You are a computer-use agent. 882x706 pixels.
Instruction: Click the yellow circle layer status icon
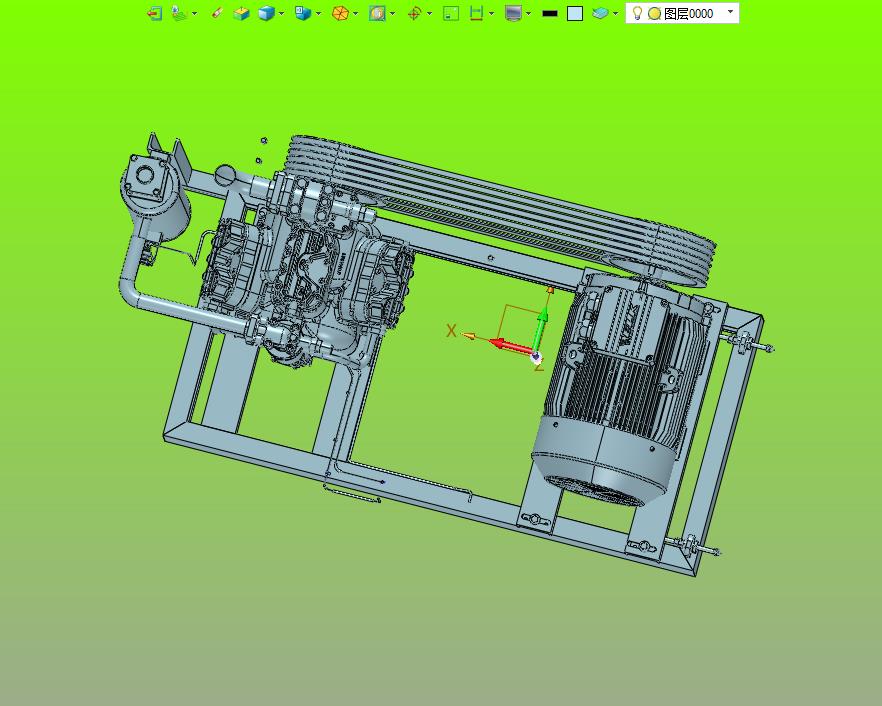(x=654, y=14)
